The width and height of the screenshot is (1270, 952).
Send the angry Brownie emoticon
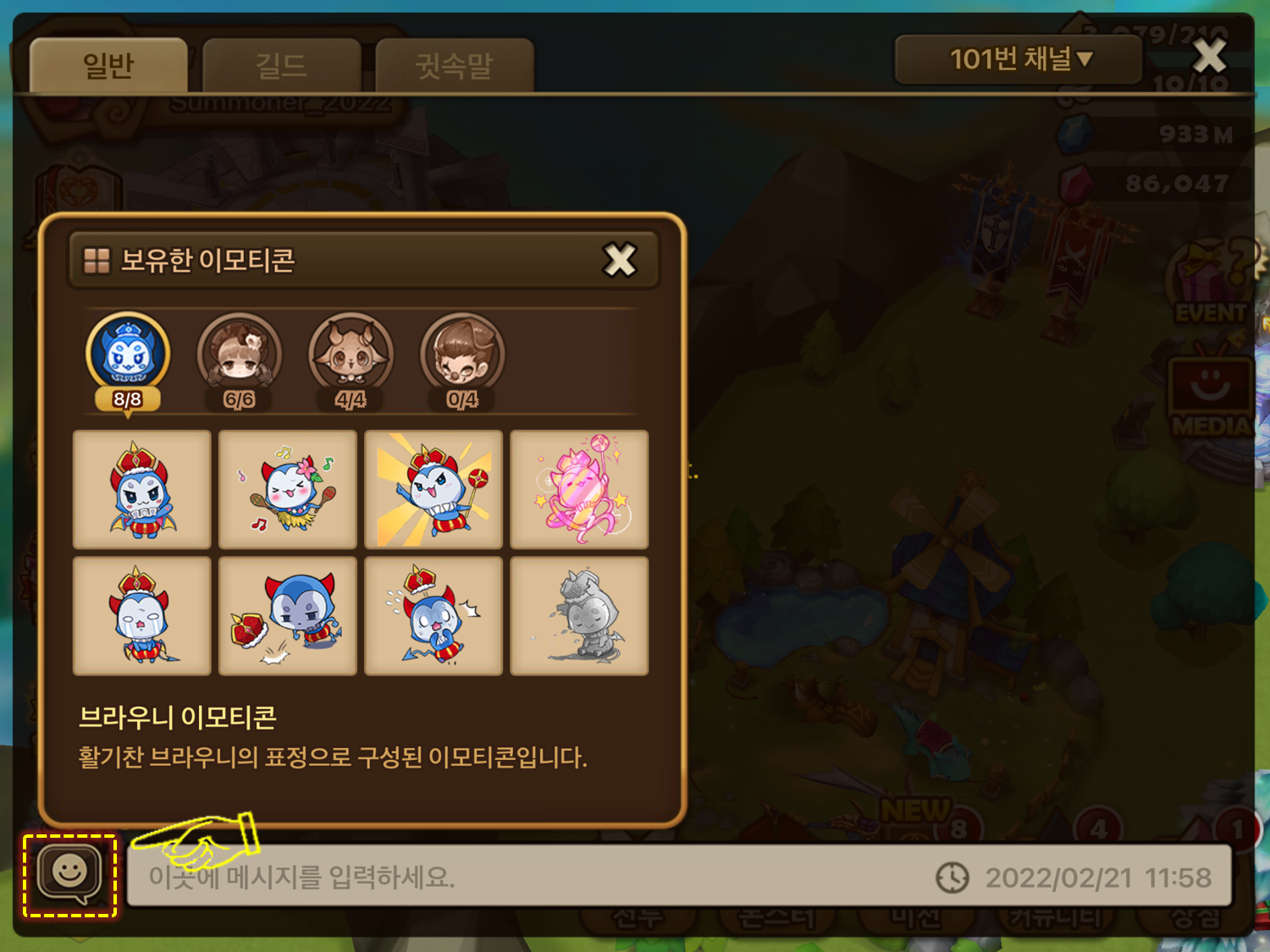tap(142, 490)
